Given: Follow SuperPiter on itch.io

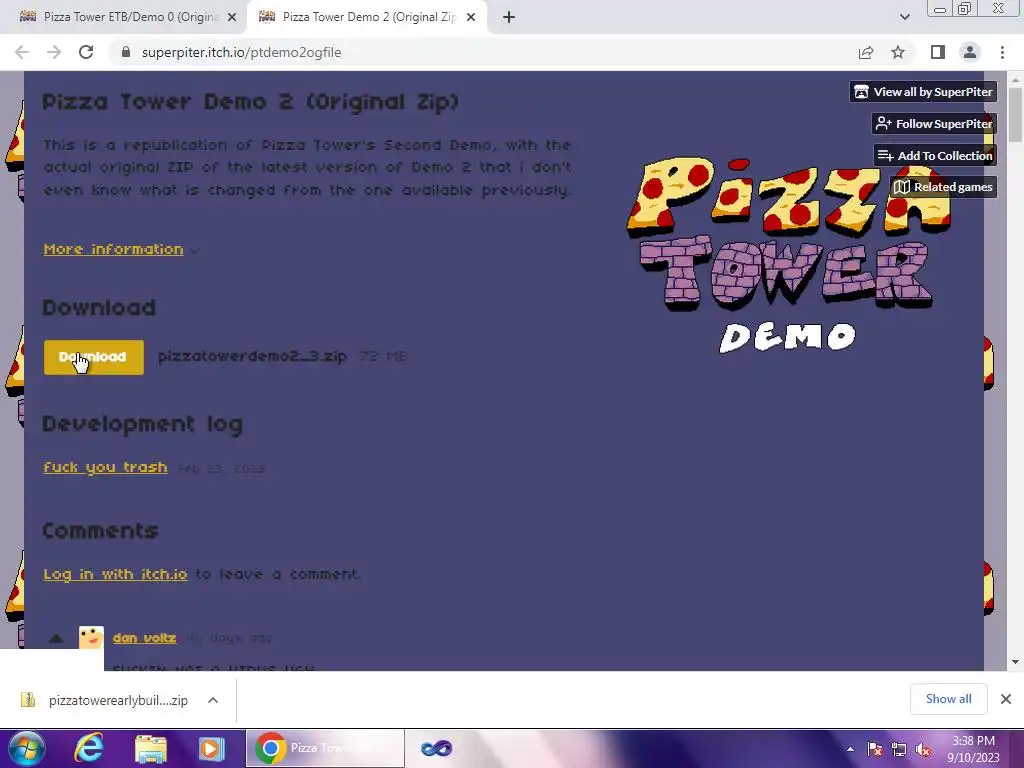Looking at the screenshot, I should [x=934, y=123].
